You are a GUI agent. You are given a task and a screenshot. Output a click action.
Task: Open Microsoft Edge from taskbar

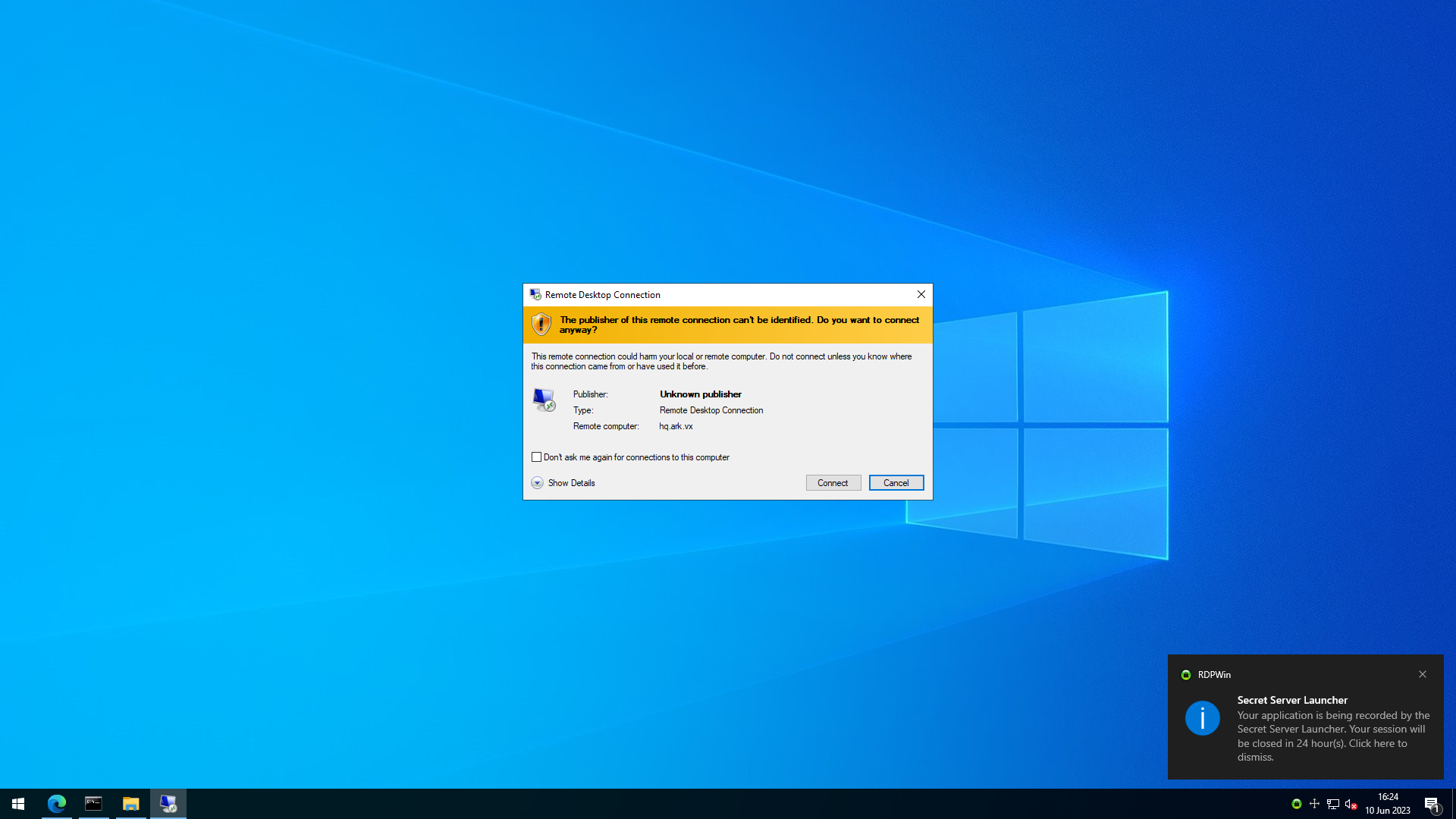(57, 804)
